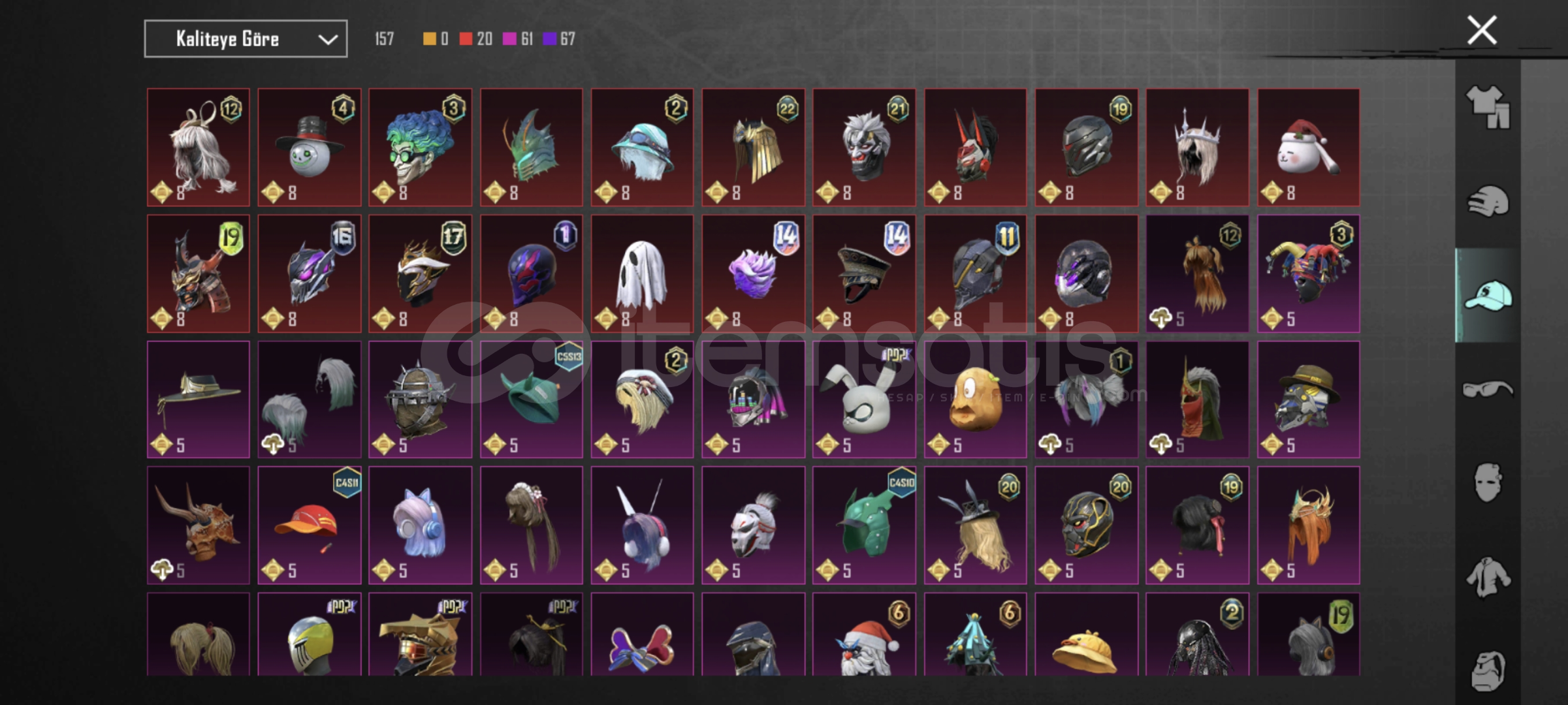Choose the white rabbit mask item

pos(864,399)
